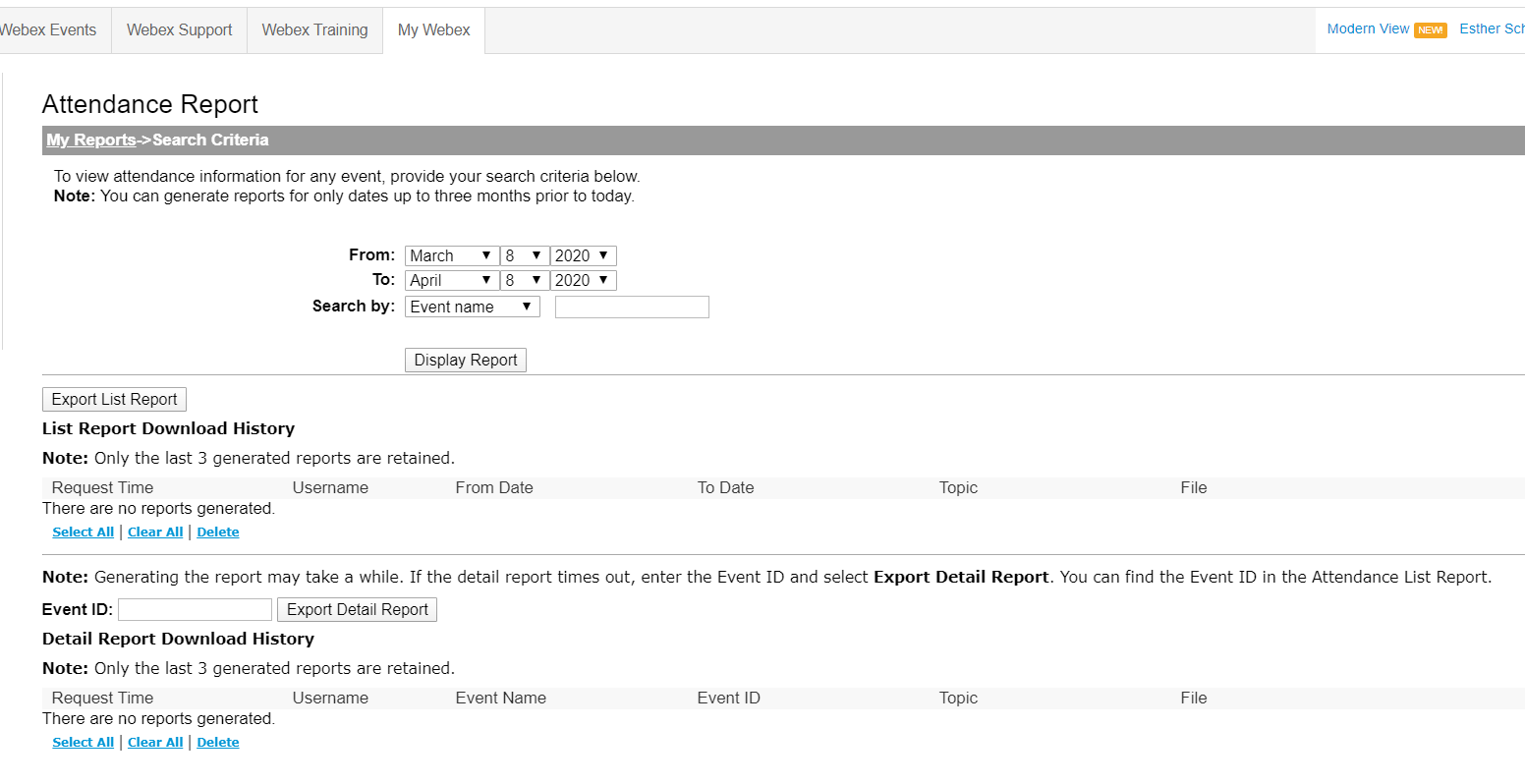Image resolution: width=1525 pixels, height=784 pixels.
Task: Open the From day dropdown
Action: point(525,255)
